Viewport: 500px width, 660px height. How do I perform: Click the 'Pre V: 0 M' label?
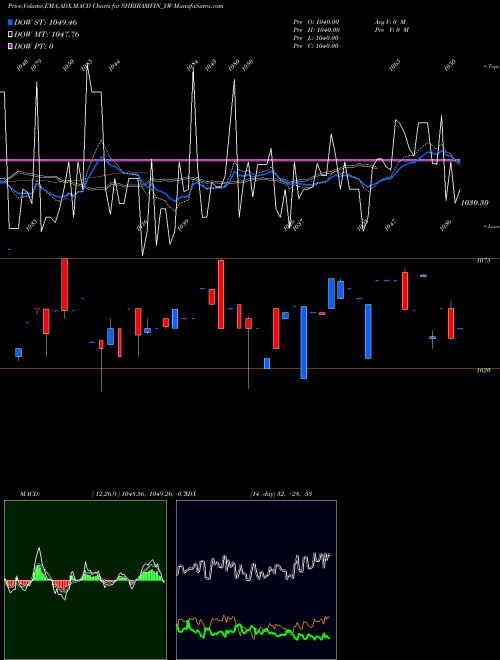392,30
